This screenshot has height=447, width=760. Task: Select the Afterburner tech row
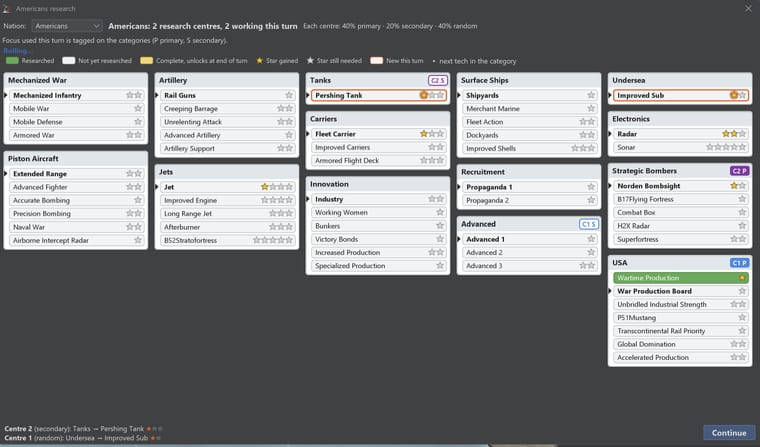pyautogui.click(x=227, y=227)
